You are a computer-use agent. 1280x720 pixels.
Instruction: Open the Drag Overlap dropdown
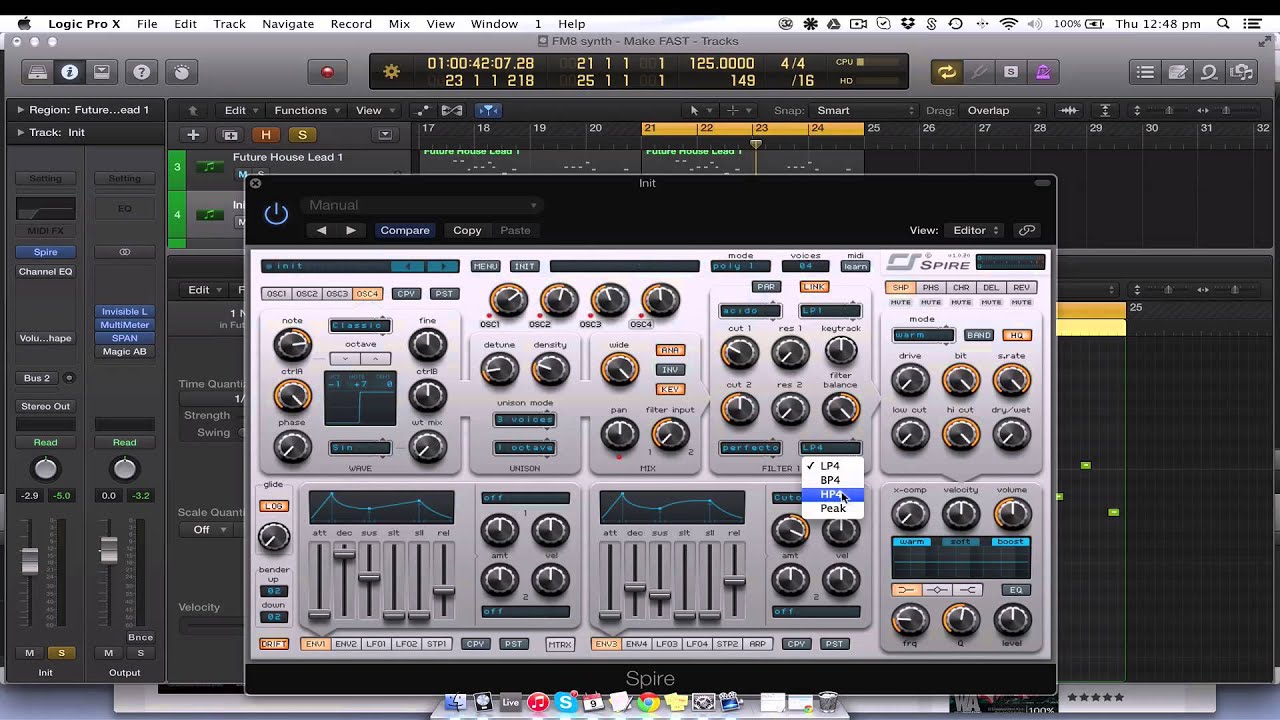click(1005, 110)
